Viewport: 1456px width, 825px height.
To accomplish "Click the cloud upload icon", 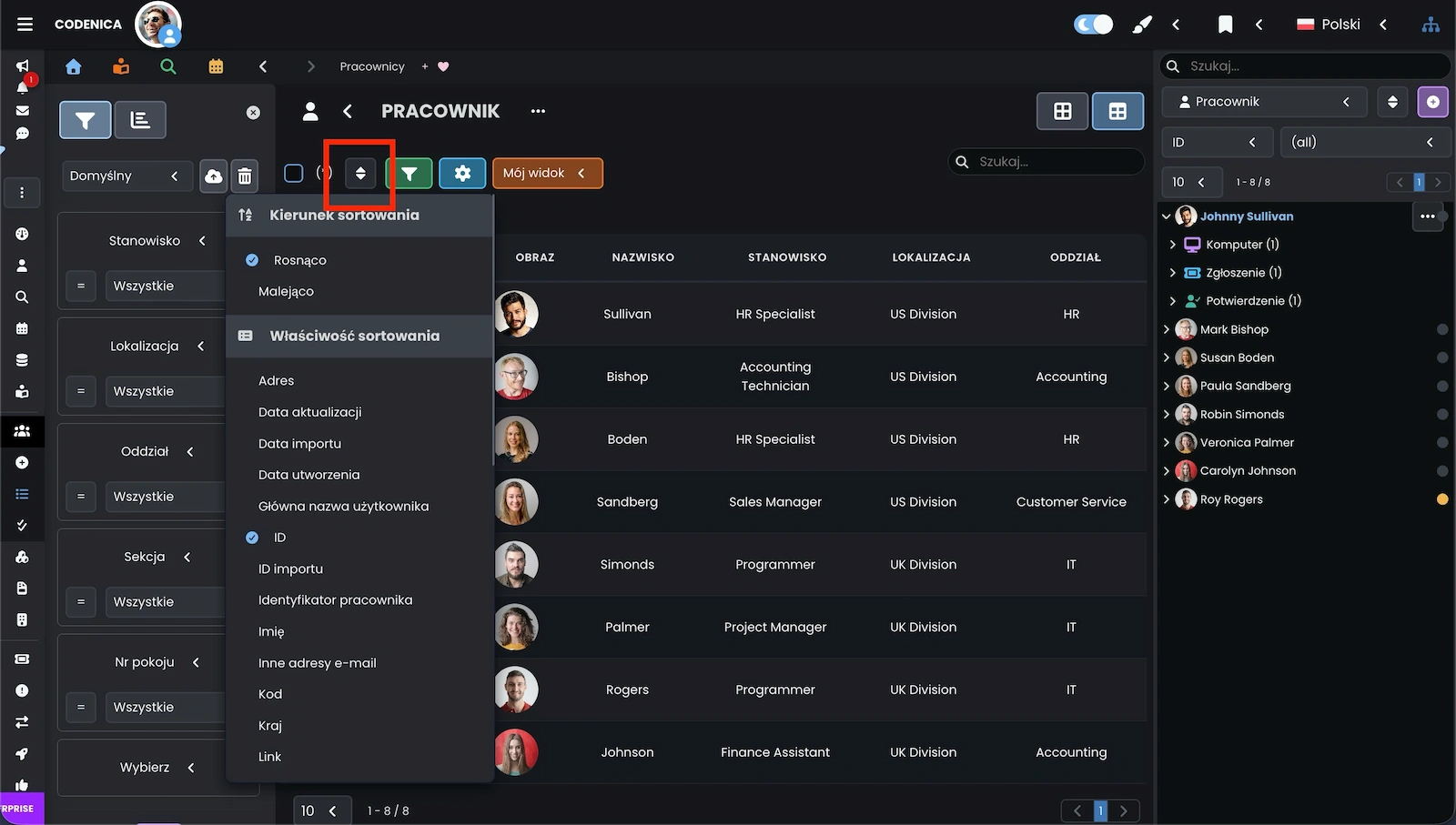I will (213, 176).
